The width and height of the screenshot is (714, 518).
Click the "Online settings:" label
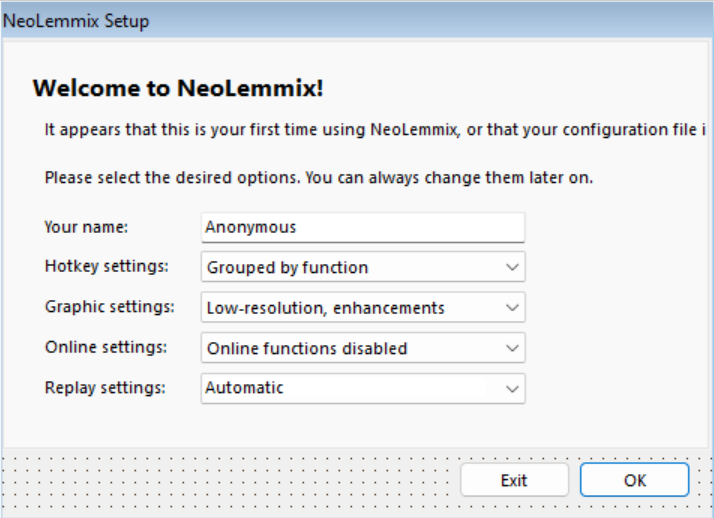pos(105,347)
